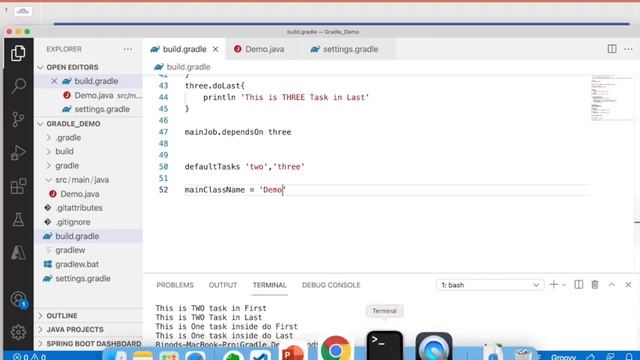Show notifications bell in status bar
The image size is (640, 360).
pyautogui.click(x=629, y=357)
